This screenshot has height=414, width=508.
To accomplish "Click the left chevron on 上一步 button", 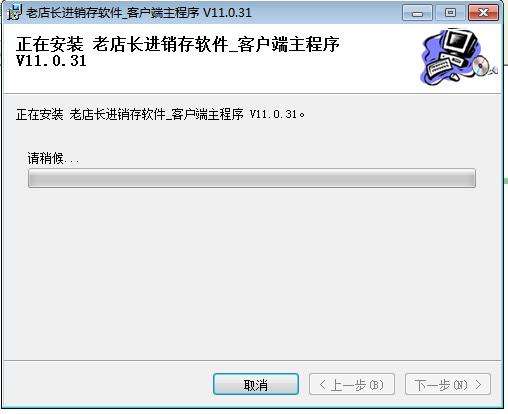I will click(322, 384).
